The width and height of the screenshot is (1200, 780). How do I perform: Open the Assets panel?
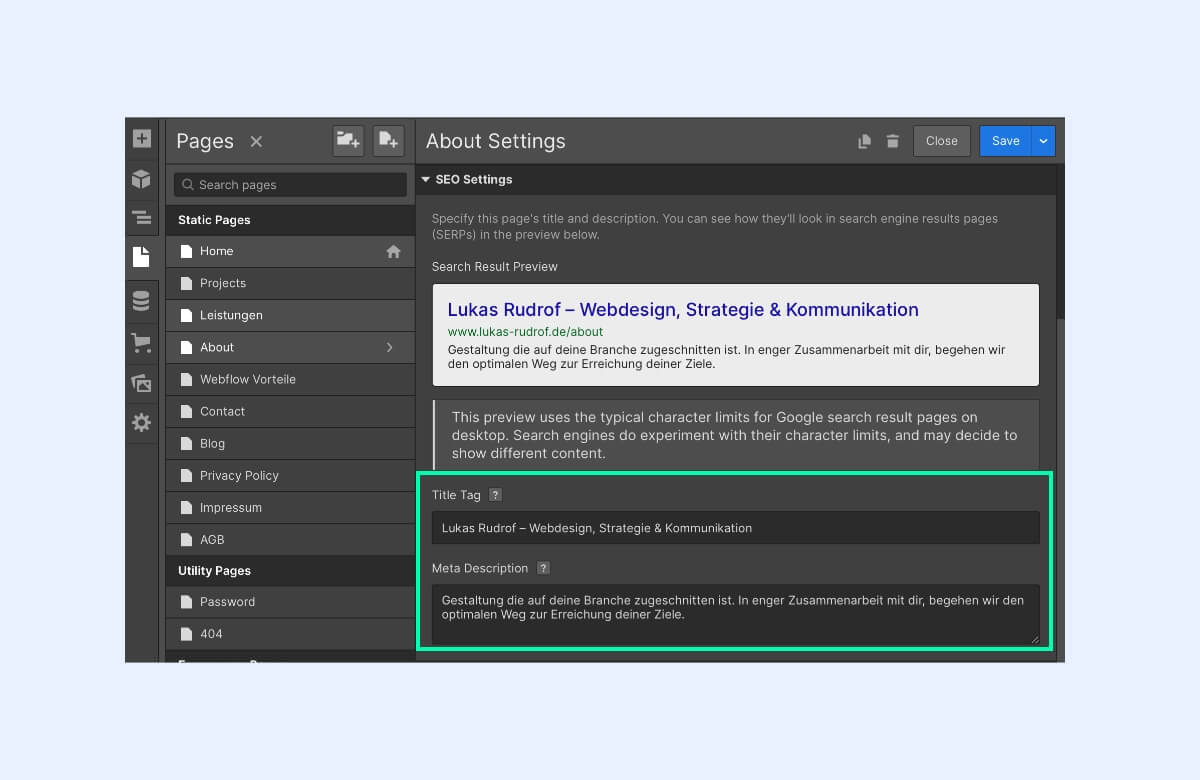click(x=141, y=381)
